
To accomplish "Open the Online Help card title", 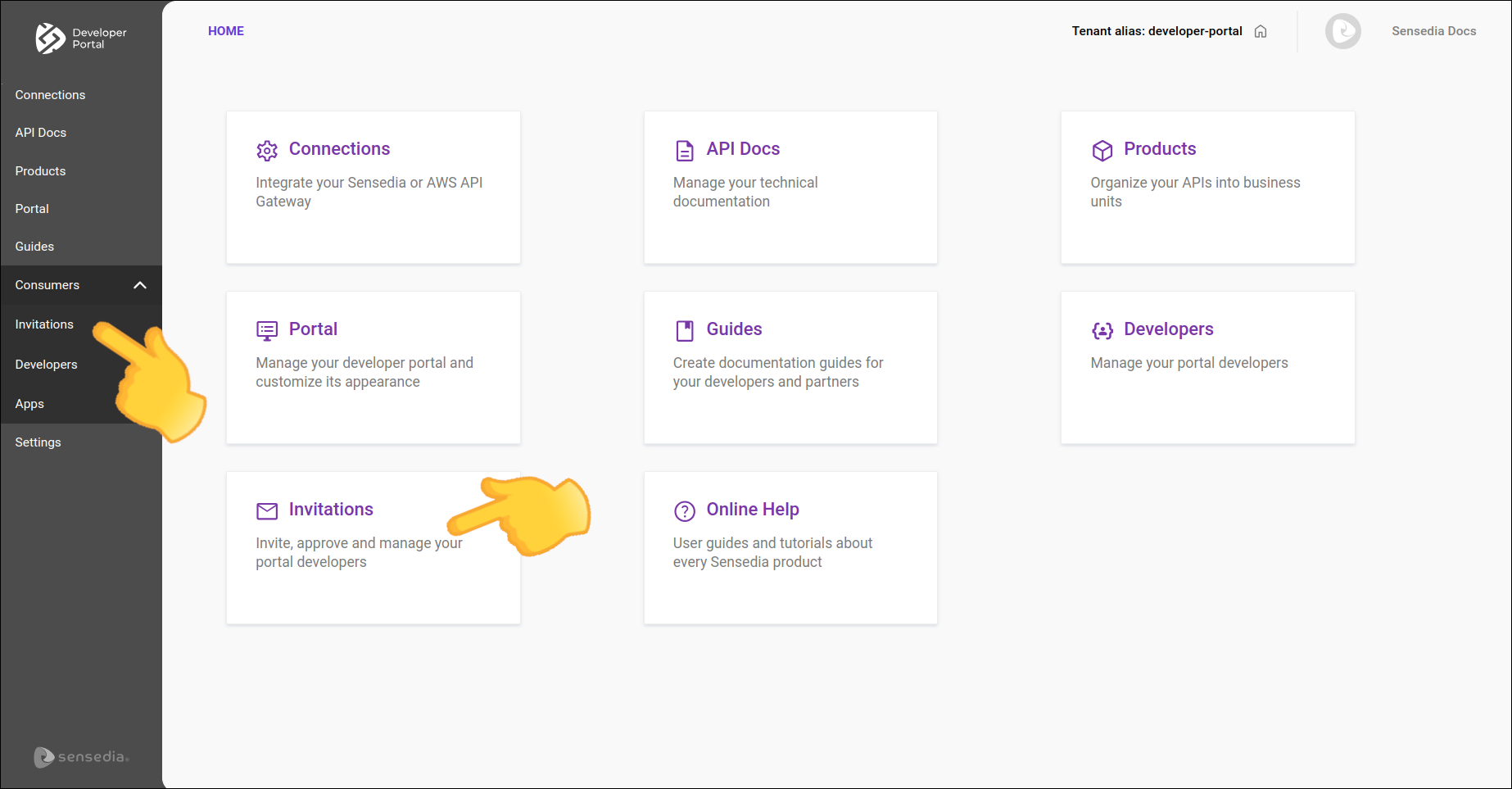I will 752,510.
